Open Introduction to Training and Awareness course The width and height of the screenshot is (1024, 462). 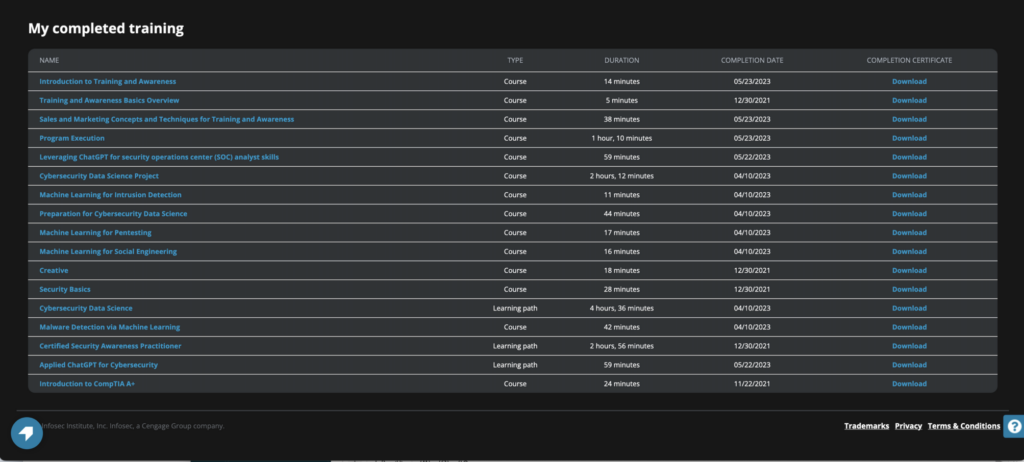(x=107, y=81)
